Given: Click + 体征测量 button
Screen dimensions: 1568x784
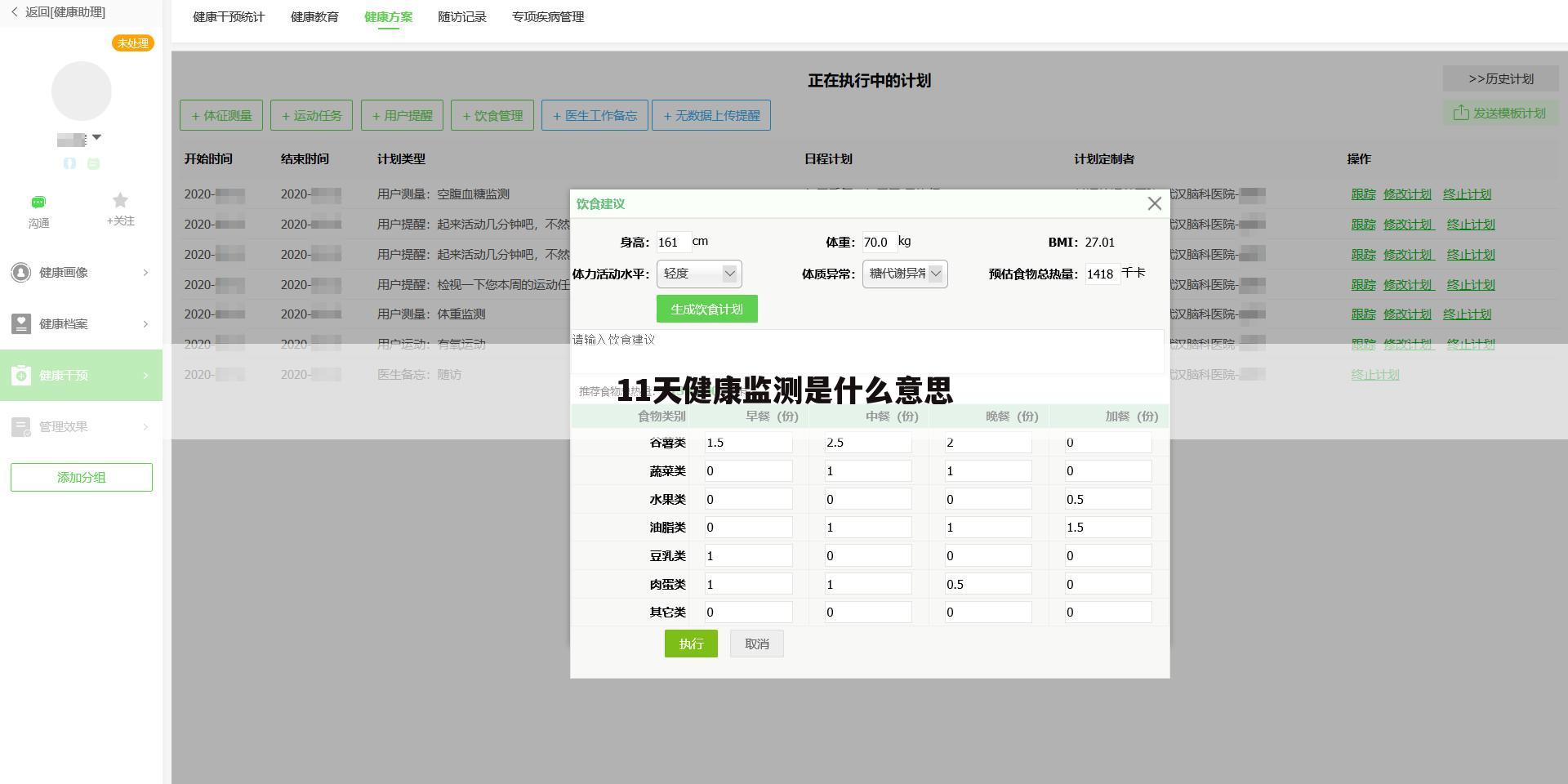Looking at the screenshot, I should coord(221,115).
